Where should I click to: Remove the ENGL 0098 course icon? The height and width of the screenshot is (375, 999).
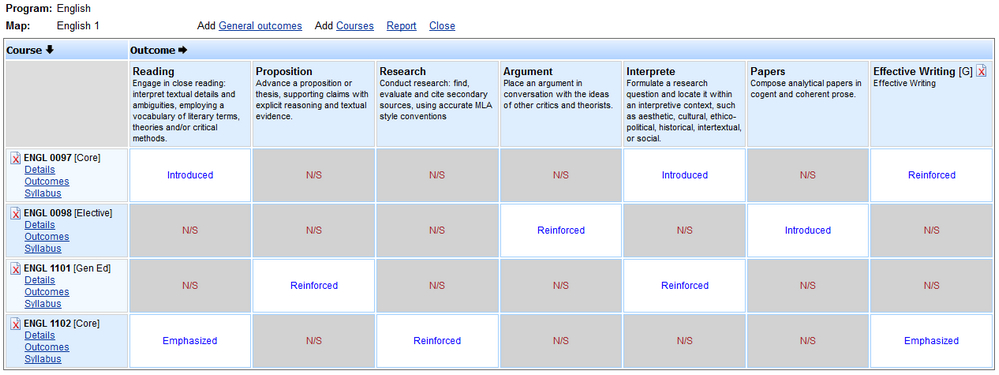(16, 214)
